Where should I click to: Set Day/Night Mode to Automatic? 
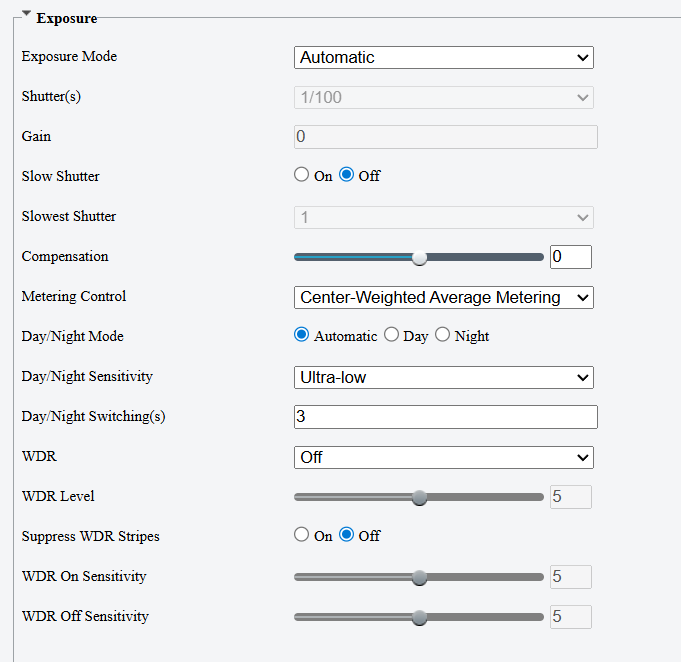pos(302,335)
